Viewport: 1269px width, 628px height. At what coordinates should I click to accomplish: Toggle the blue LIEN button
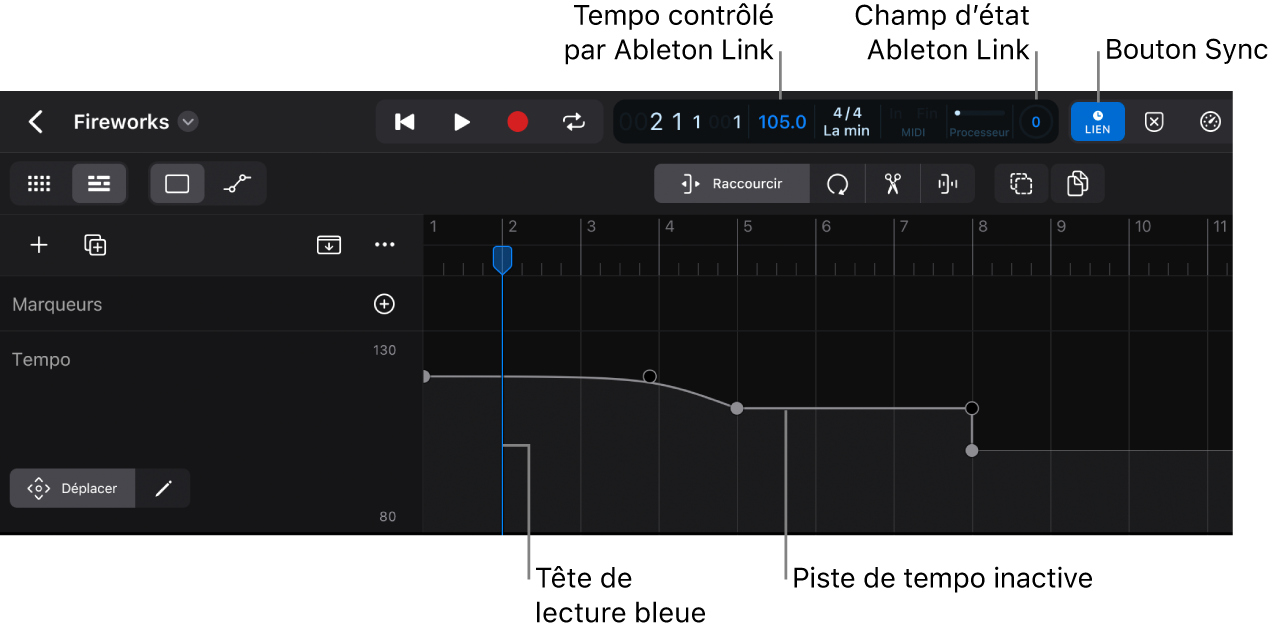[x=1097, y=121]
